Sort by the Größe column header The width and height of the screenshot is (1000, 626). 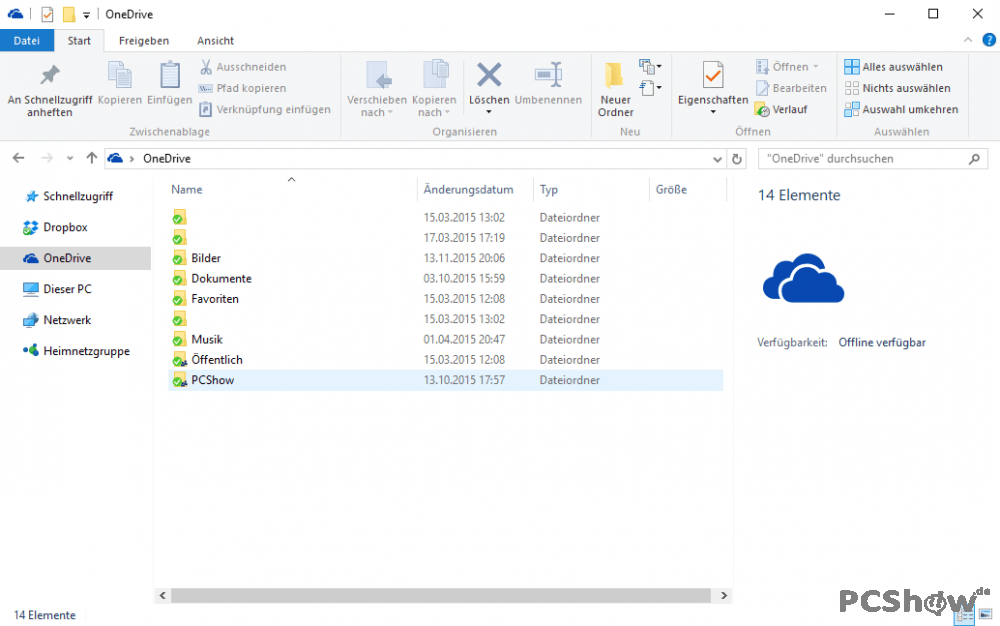671,189
